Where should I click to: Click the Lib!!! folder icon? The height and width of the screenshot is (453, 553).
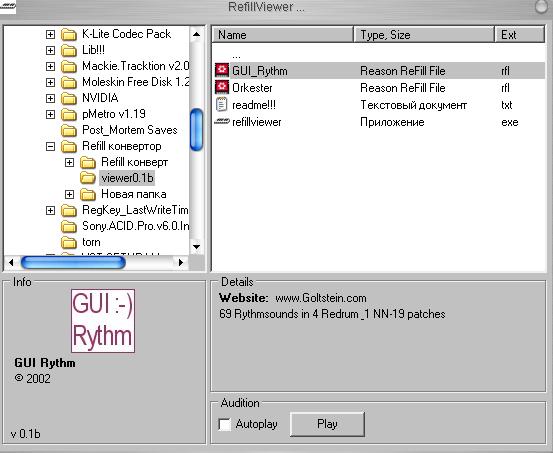[x=69, y=50]
